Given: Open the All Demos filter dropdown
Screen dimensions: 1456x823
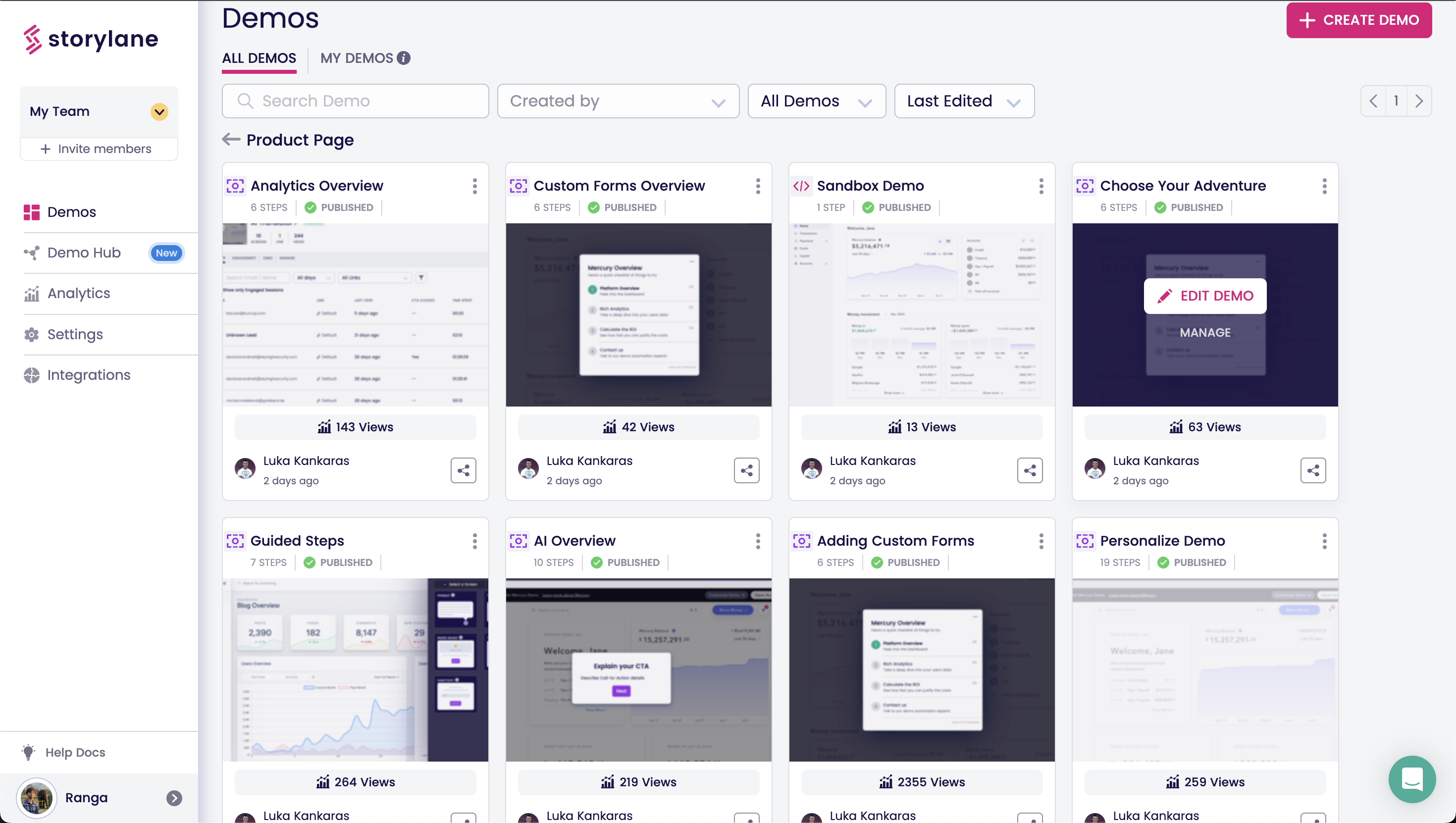Looking at the screenshot, I should point(816,101).
